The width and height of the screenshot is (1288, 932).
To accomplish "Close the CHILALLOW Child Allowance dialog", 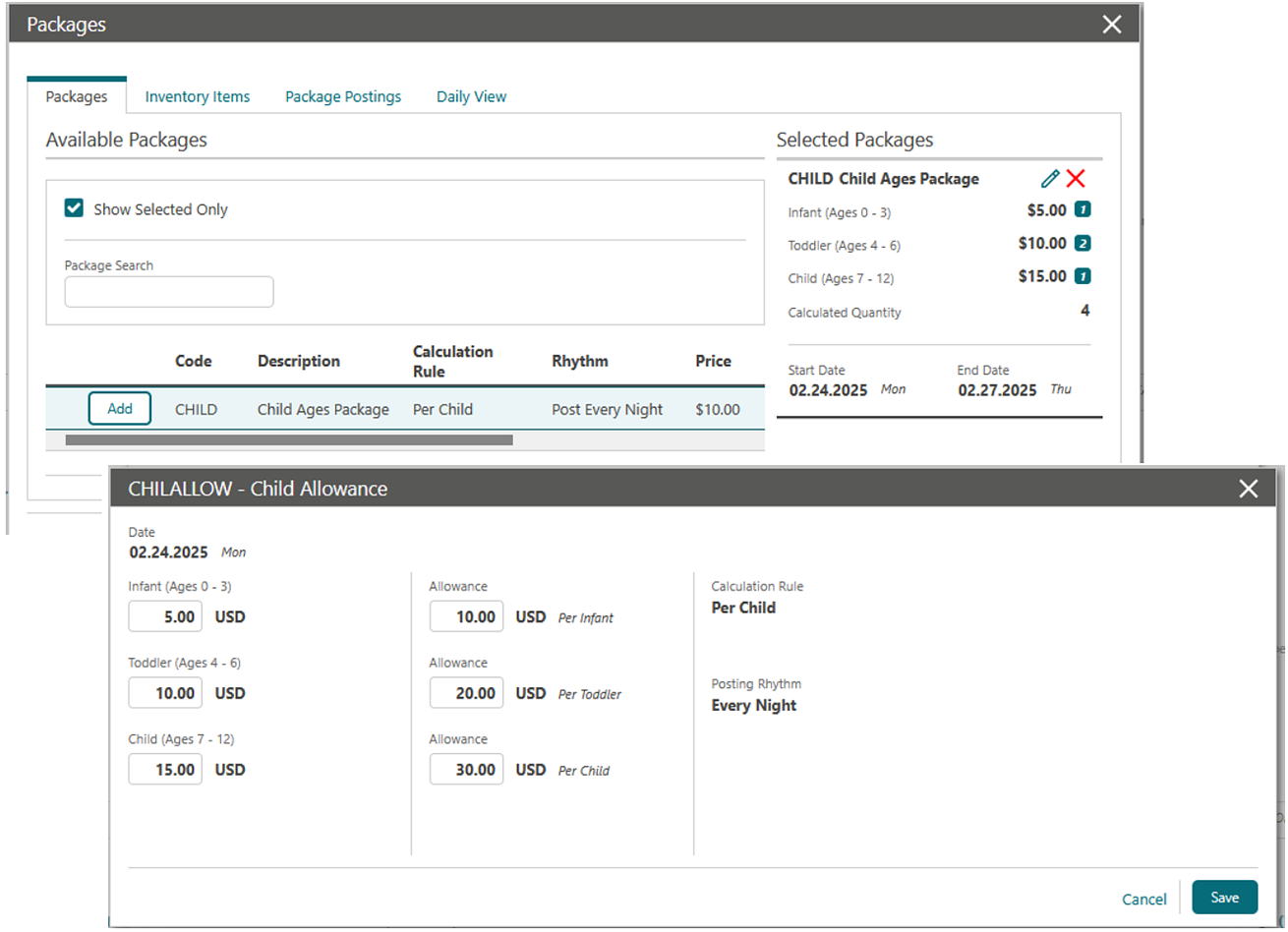I will click(x=1249, y=489).
